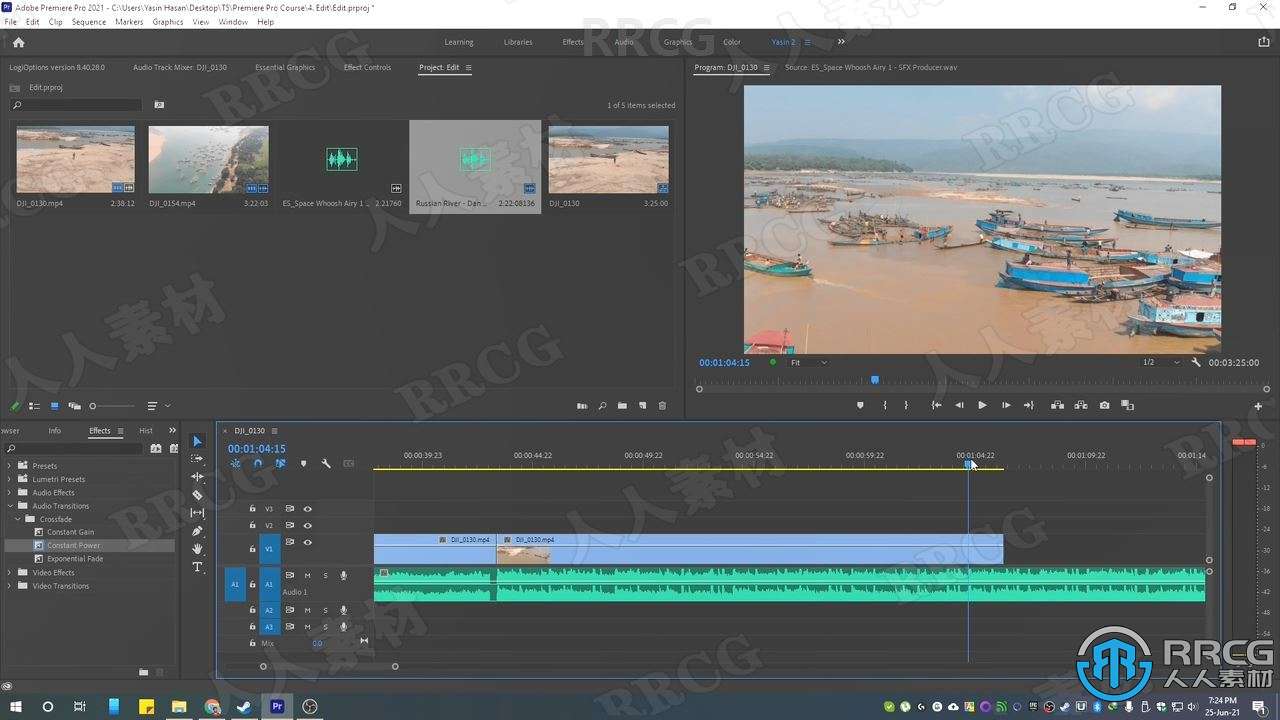Click the New Item icon in Project panel
This screenshot has height=720, width=1280.
642,406
